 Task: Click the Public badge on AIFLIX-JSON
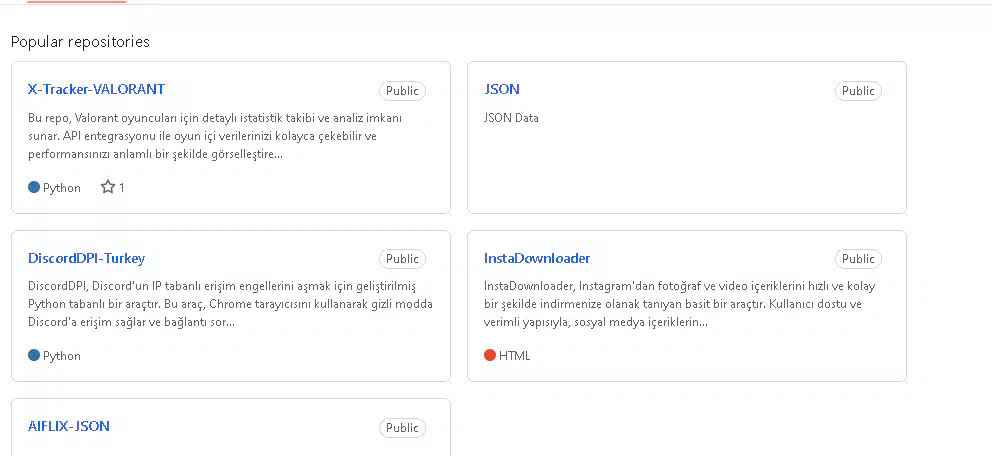pyautogui.click(x=402, y=428)
